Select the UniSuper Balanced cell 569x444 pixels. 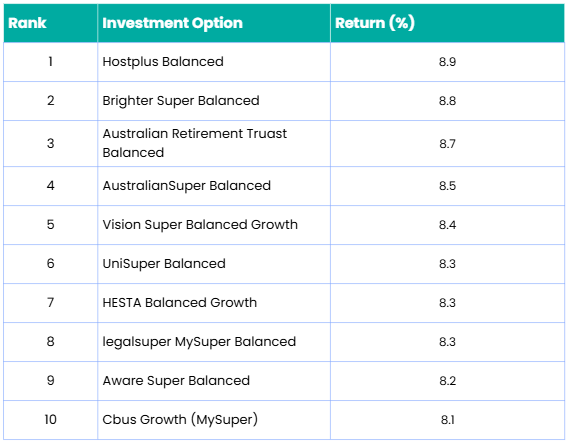click(214, 264)
